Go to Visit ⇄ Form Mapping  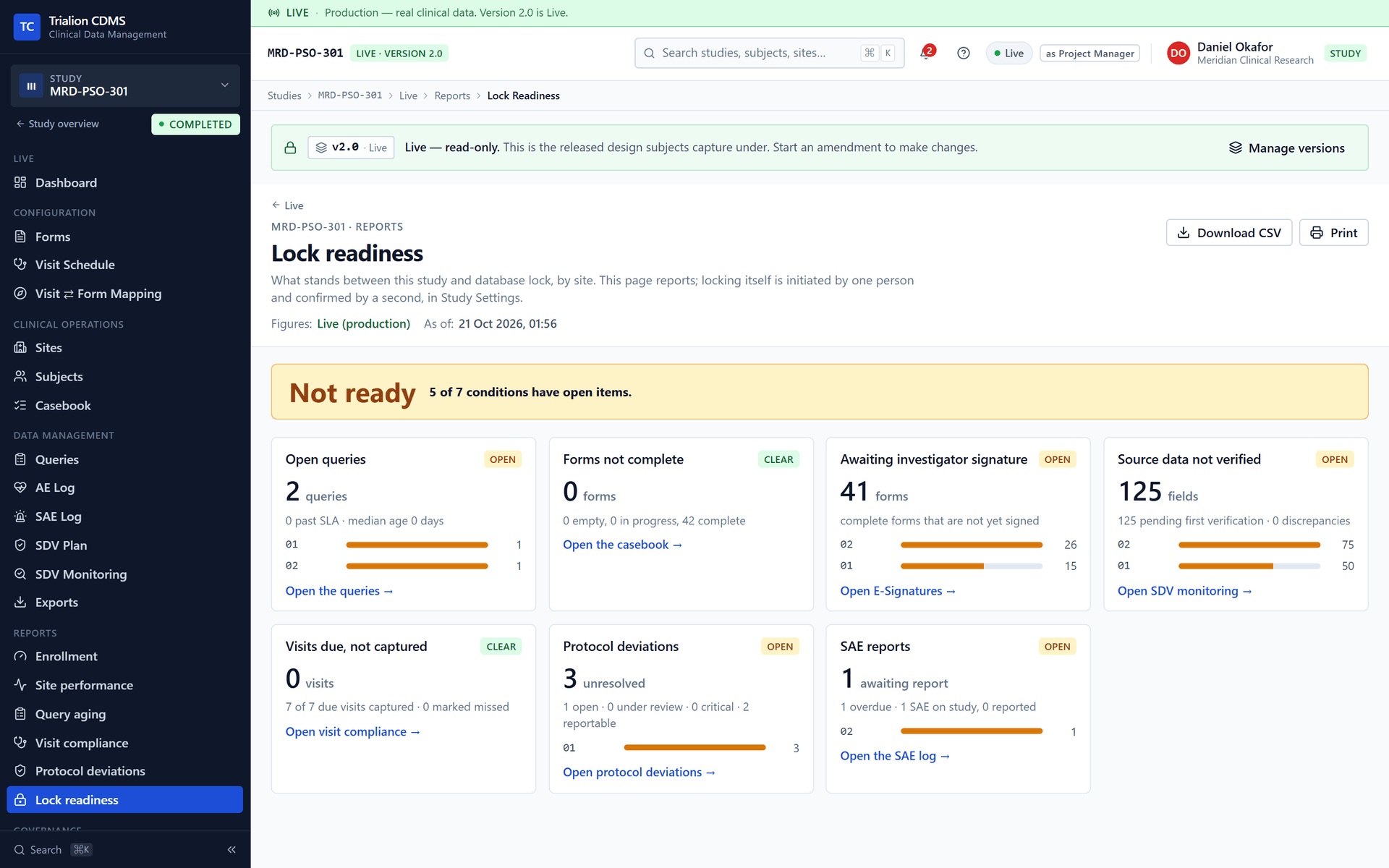point(125,294)
